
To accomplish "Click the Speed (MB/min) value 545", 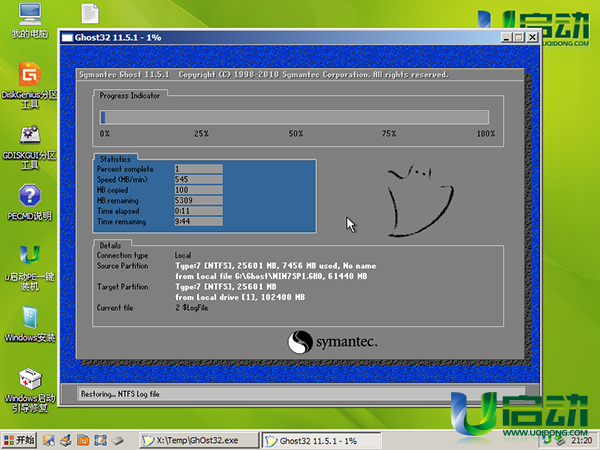I will pyautogui.click(x=198, y=179).
